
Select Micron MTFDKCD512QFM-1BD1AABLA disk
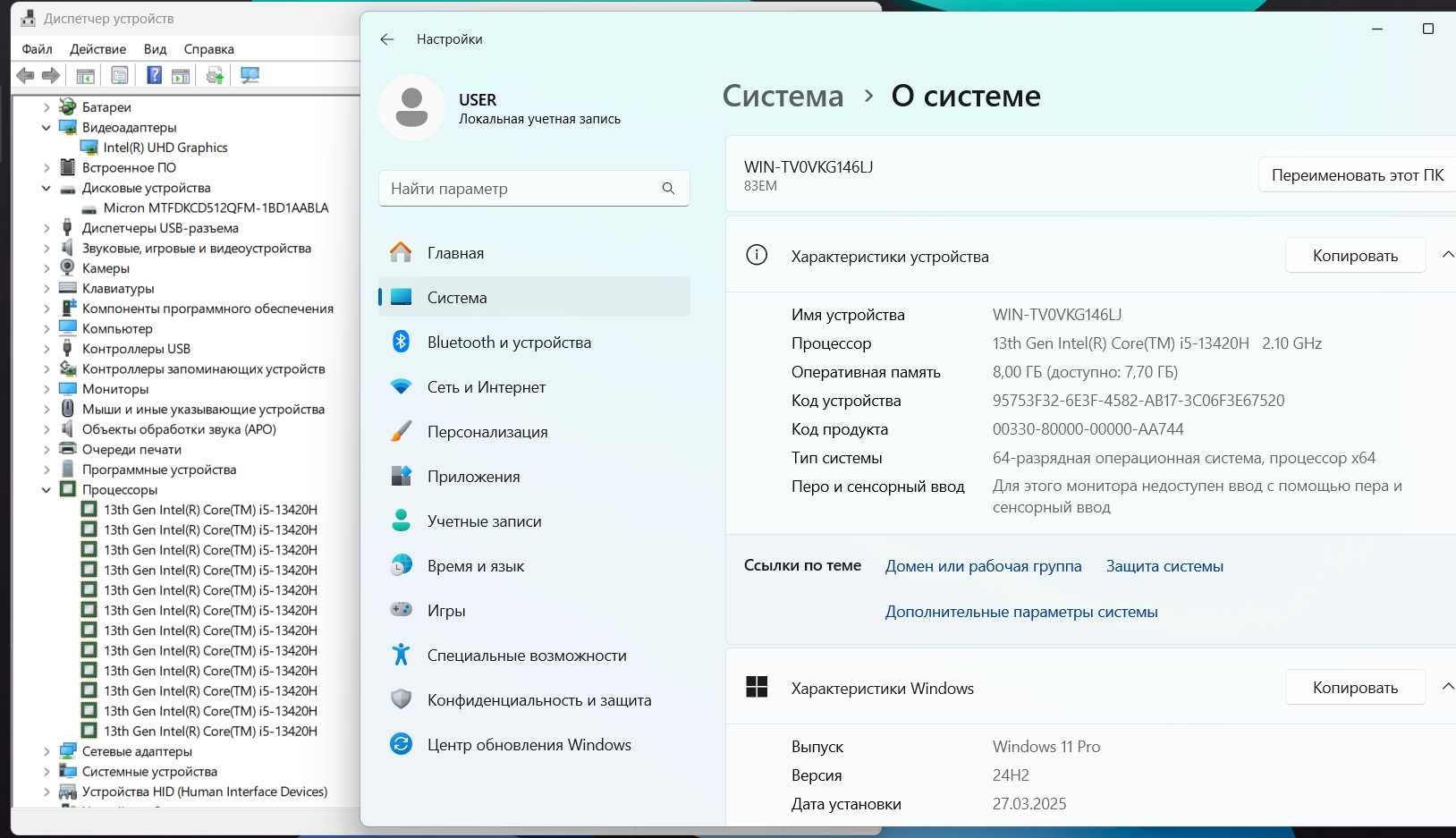tap(216, 207)
